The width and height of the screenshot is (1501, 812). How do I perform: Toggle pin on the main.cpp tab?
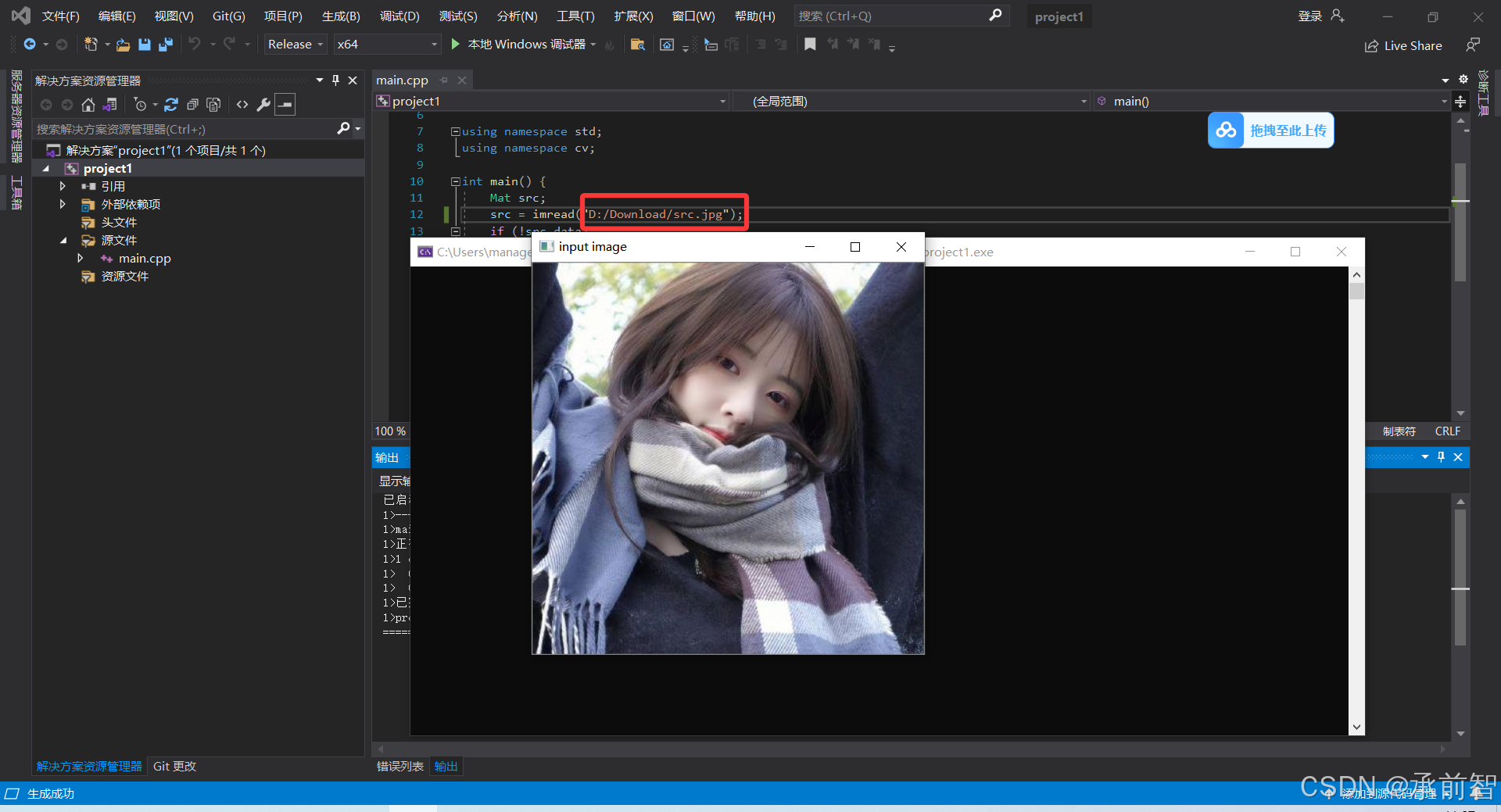click(x=443, y=80)
